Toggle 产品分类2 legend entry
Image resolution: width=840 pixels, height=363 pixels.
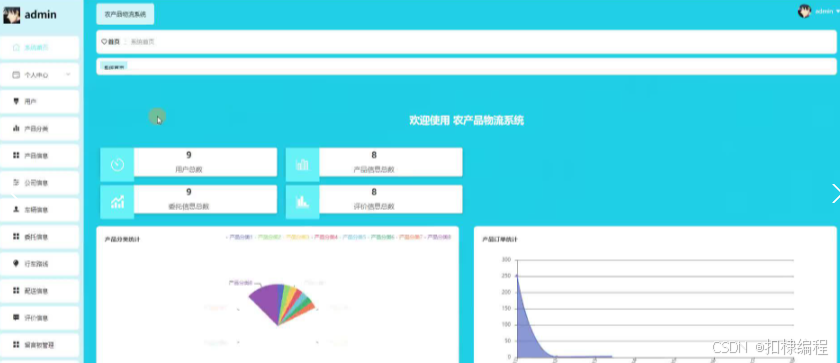point(268,237)
